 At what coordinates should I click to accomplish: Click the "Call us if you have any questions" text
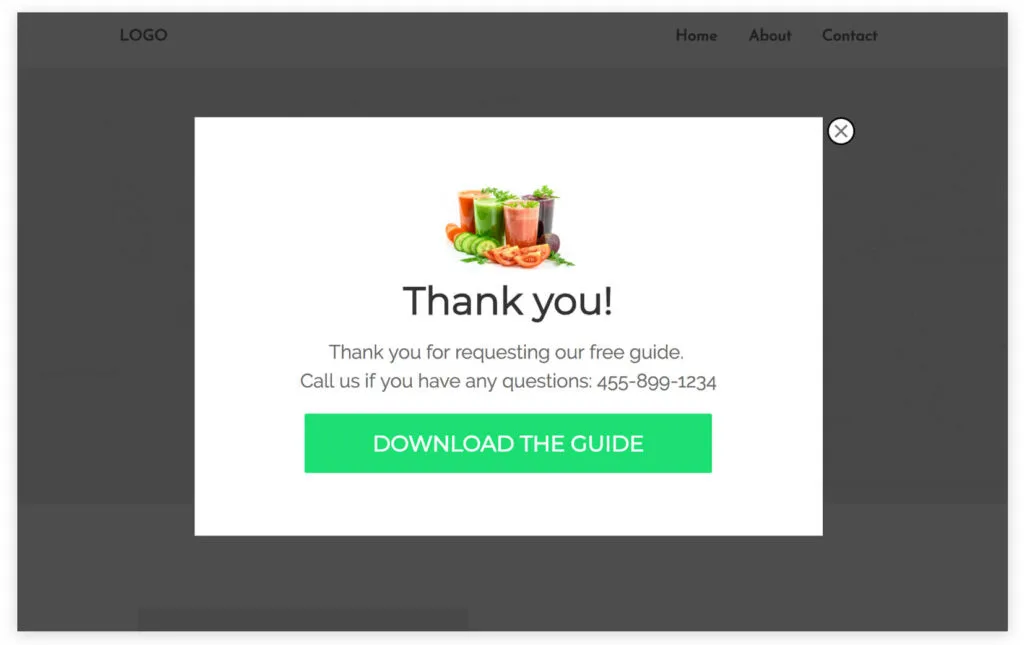click(445, 381)
